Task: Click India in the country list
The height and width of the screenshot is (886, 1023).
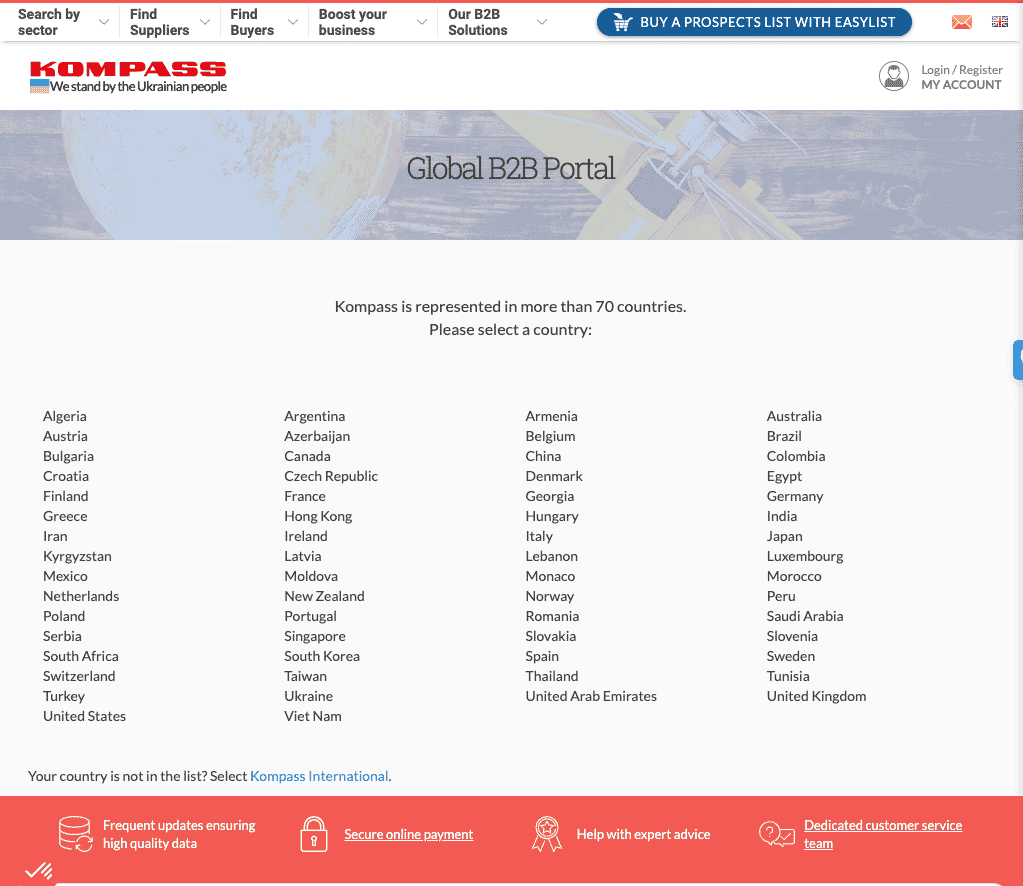Action: point(782,516)
